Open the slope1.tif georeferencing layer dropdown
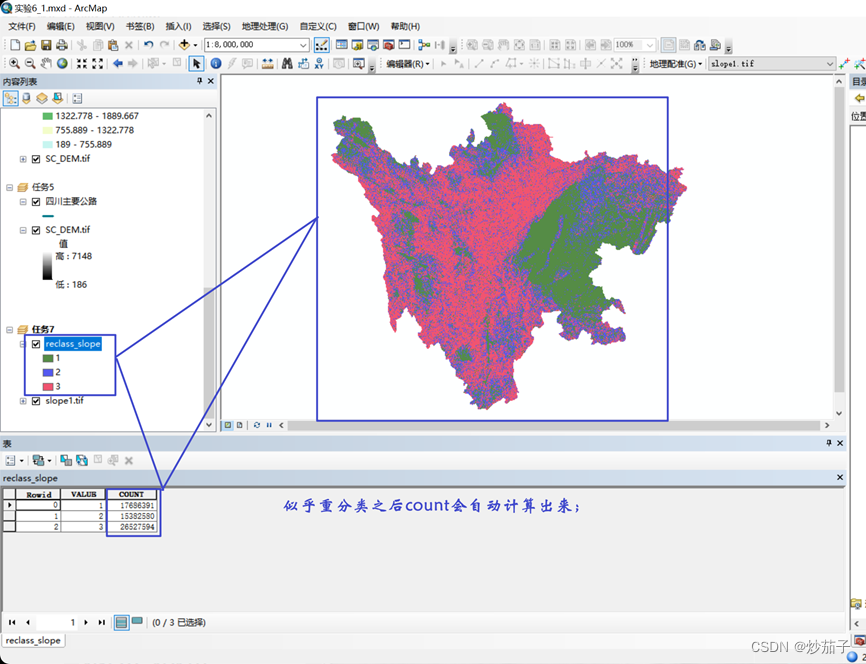This screenshot has height=664, width=866. (830, 64)
